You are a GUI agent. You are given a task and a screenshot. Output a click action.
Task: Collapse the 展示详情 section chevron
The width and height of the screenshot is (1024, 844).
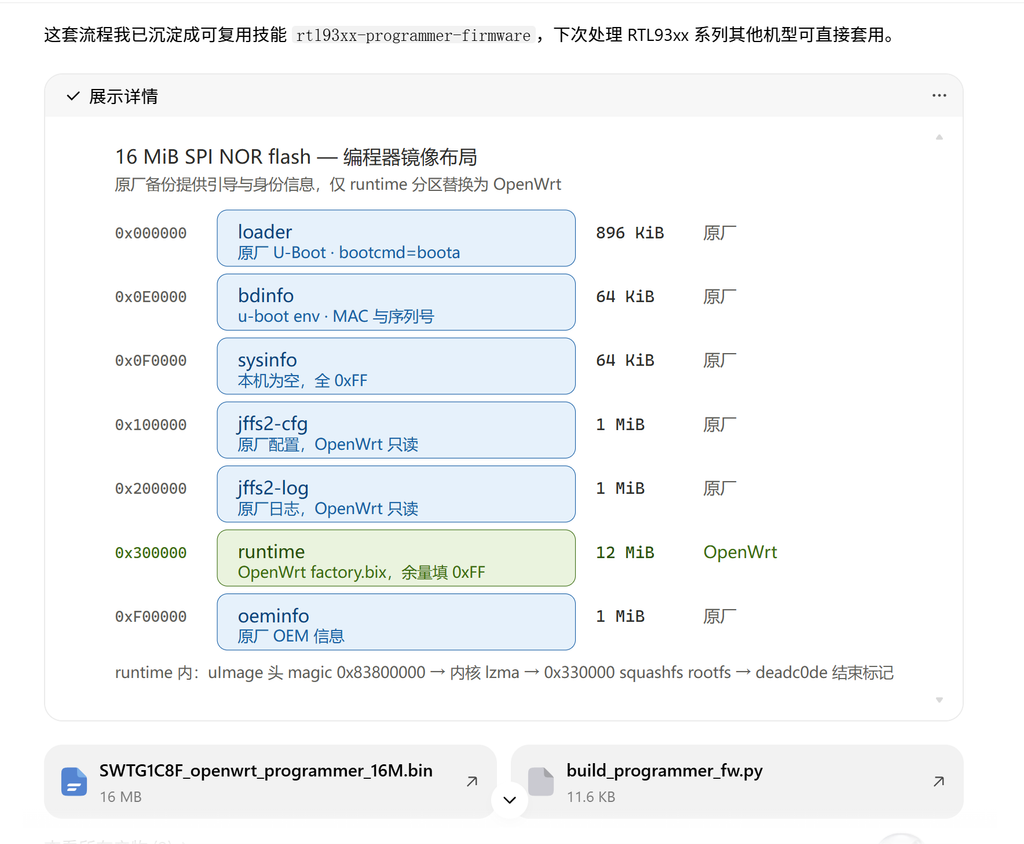72,97
